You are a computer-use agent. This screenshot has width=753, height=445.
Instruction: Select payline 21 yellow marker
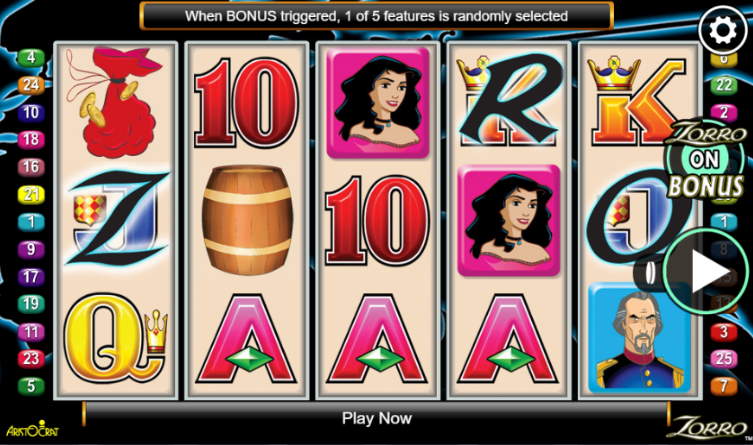[31, 194]
